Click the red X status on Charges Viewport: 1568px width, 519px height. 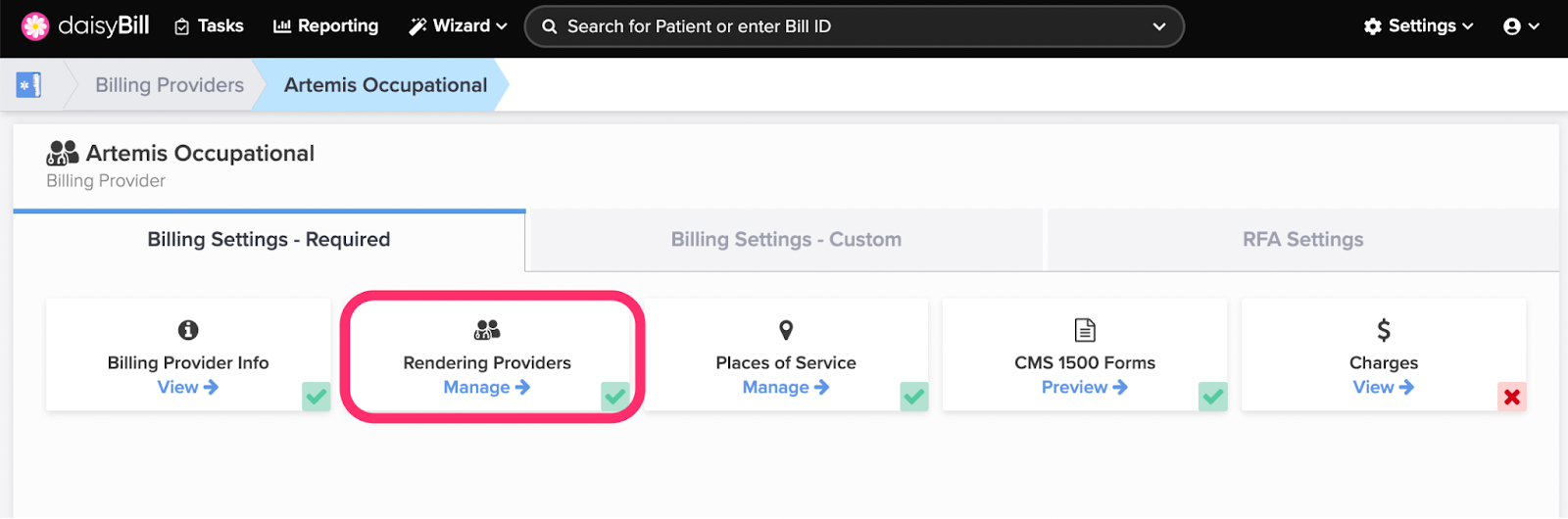click(x=1512, y=397)
